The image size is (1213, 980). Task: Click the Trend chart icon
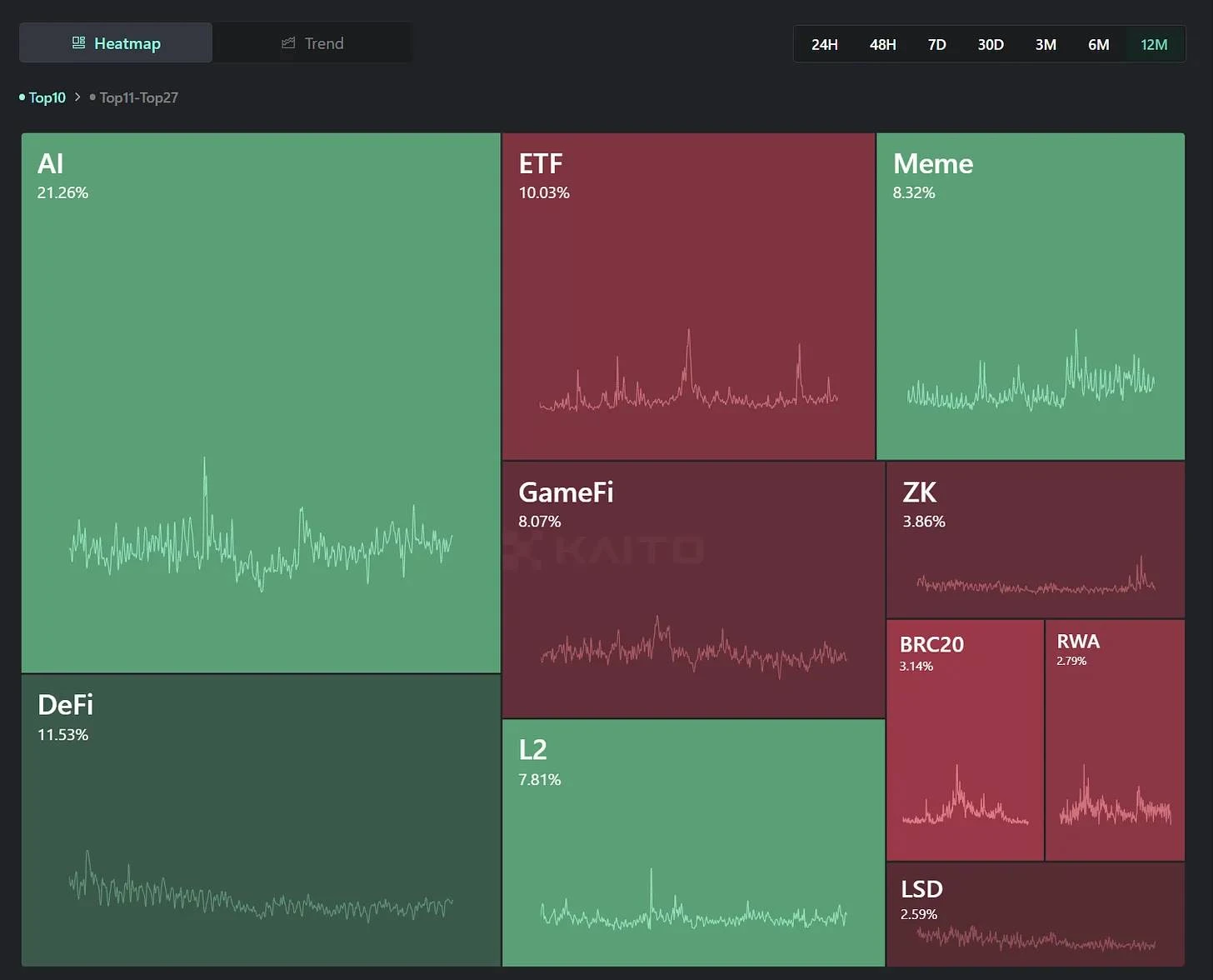coord(288,43)
